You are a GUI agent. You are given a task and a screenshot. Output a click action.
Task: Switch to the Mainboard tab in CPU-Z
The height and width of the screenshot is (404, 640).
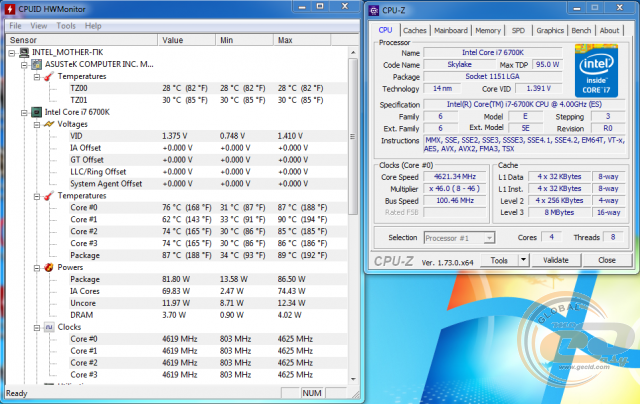[451, 30]
